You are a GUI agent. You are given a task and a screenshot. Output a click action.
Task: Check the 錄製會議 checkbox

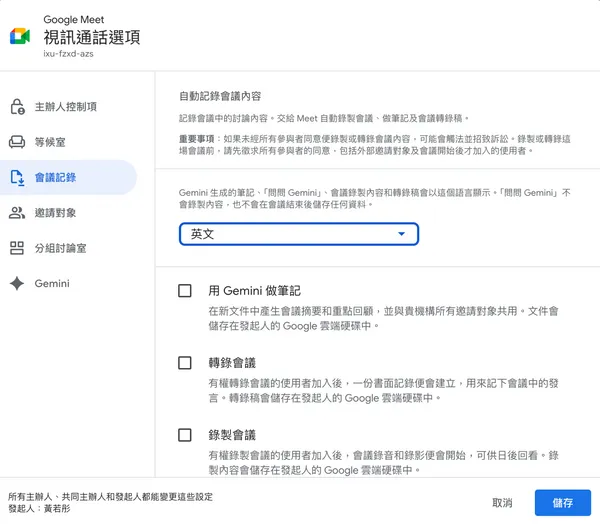pos(185,435)
